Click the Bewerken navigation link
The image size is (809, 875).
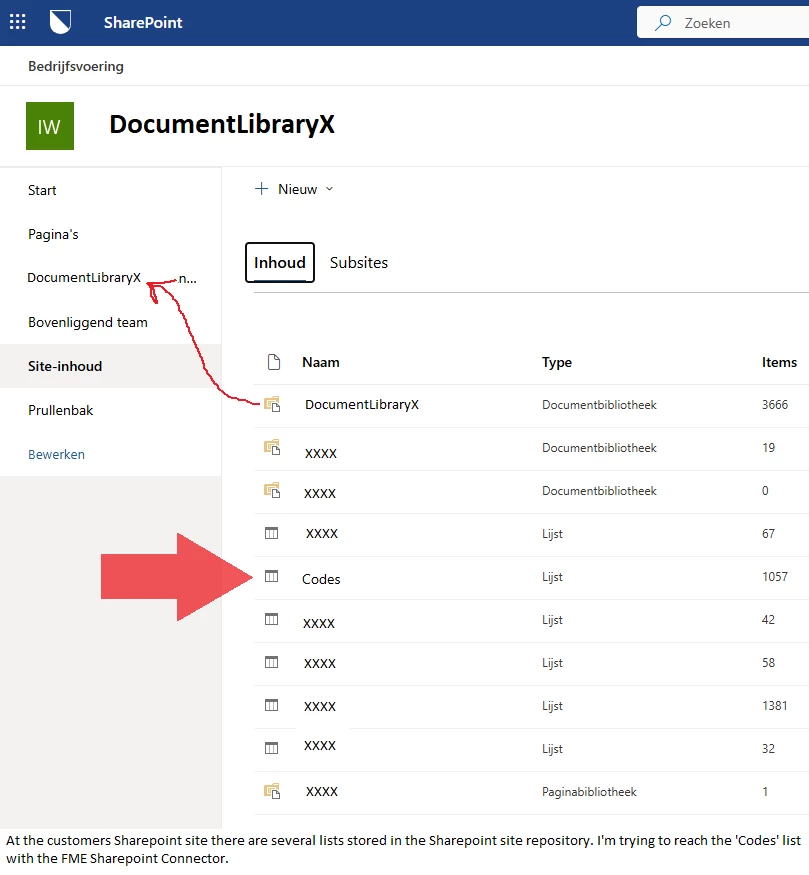pos(56,454)
